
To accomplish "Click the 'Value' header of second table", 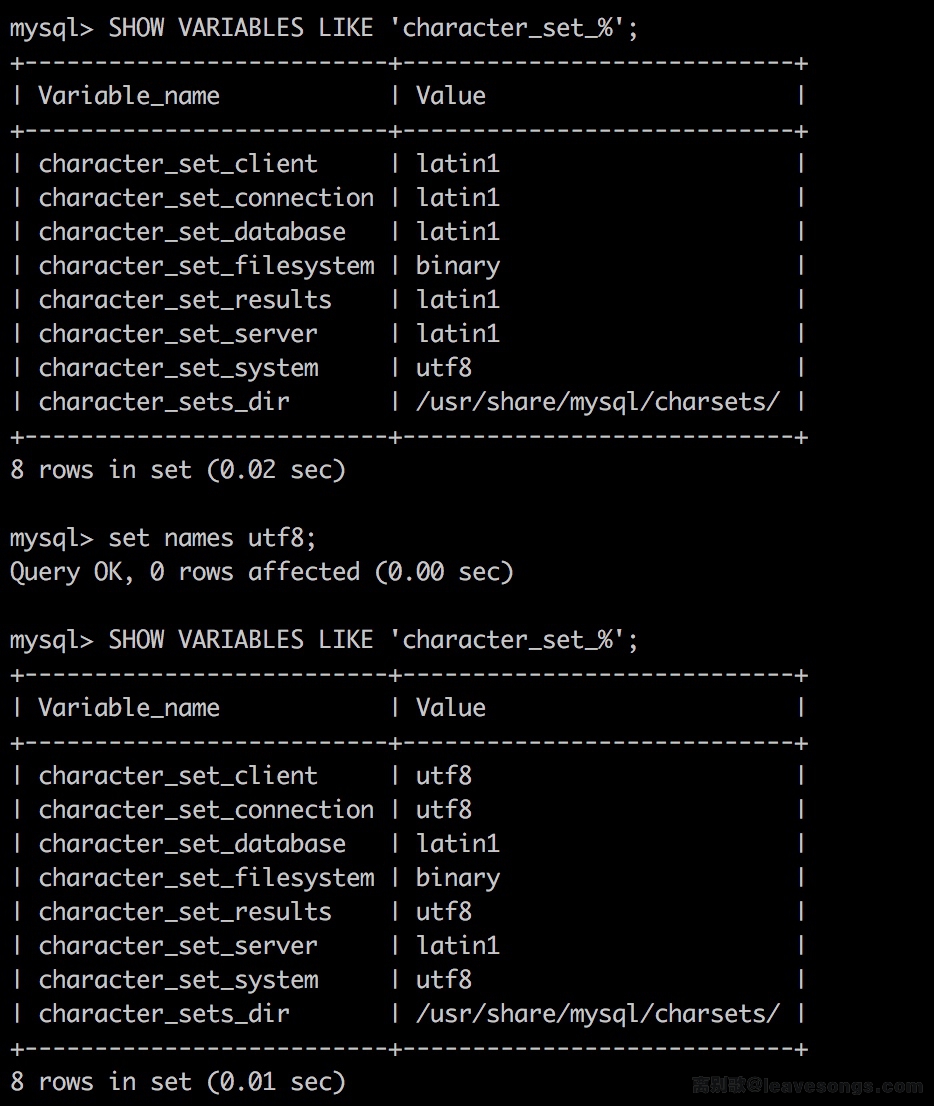I will tap(451, 708).
